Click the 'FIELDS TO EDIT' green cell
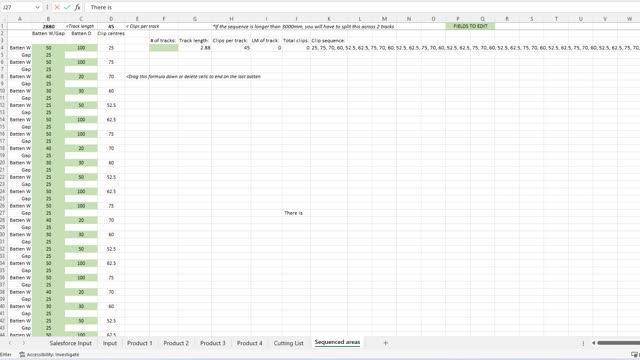The width and height of the screenshot is (640, 360). pos(470,26)
